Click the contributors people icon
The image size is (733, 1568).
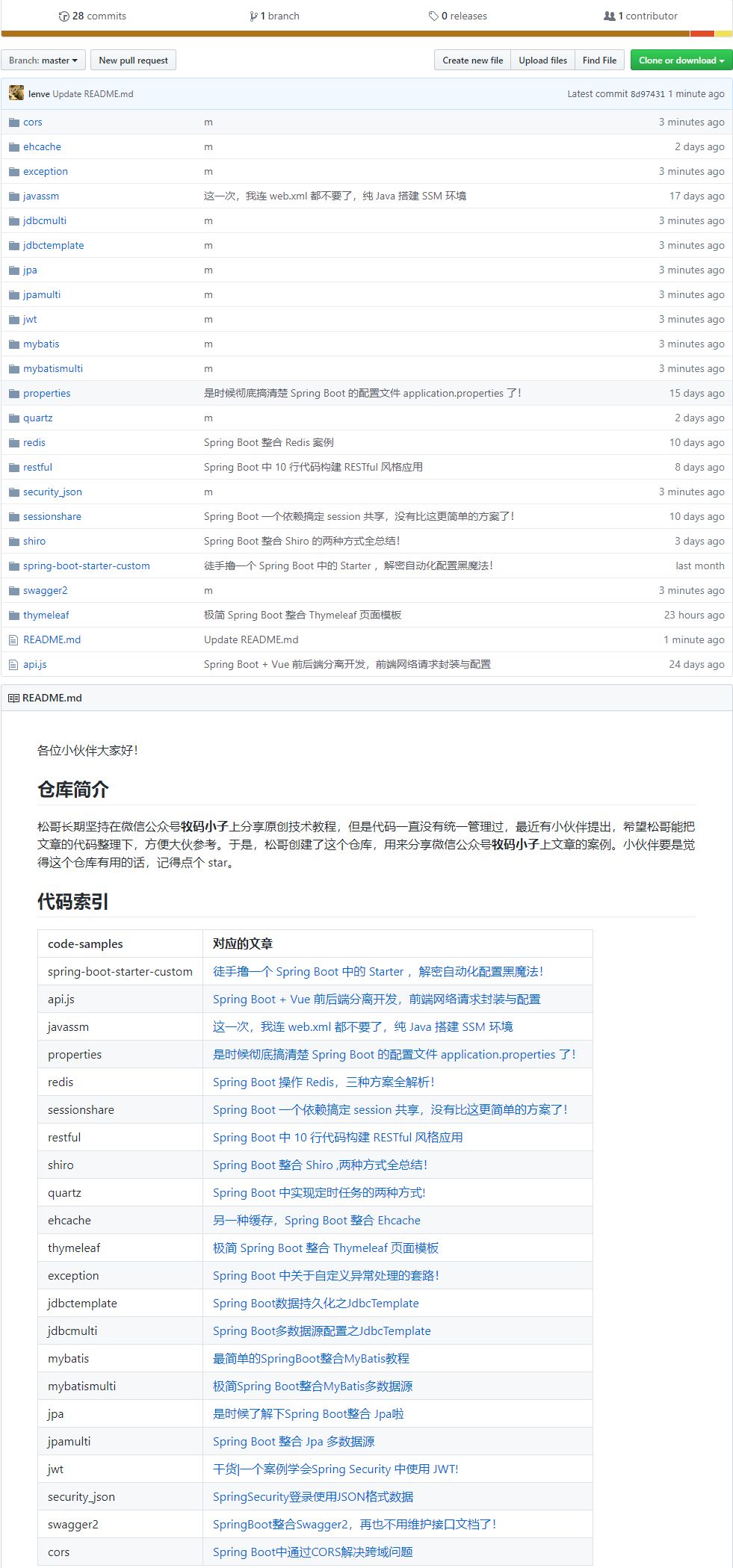point(609,16)
